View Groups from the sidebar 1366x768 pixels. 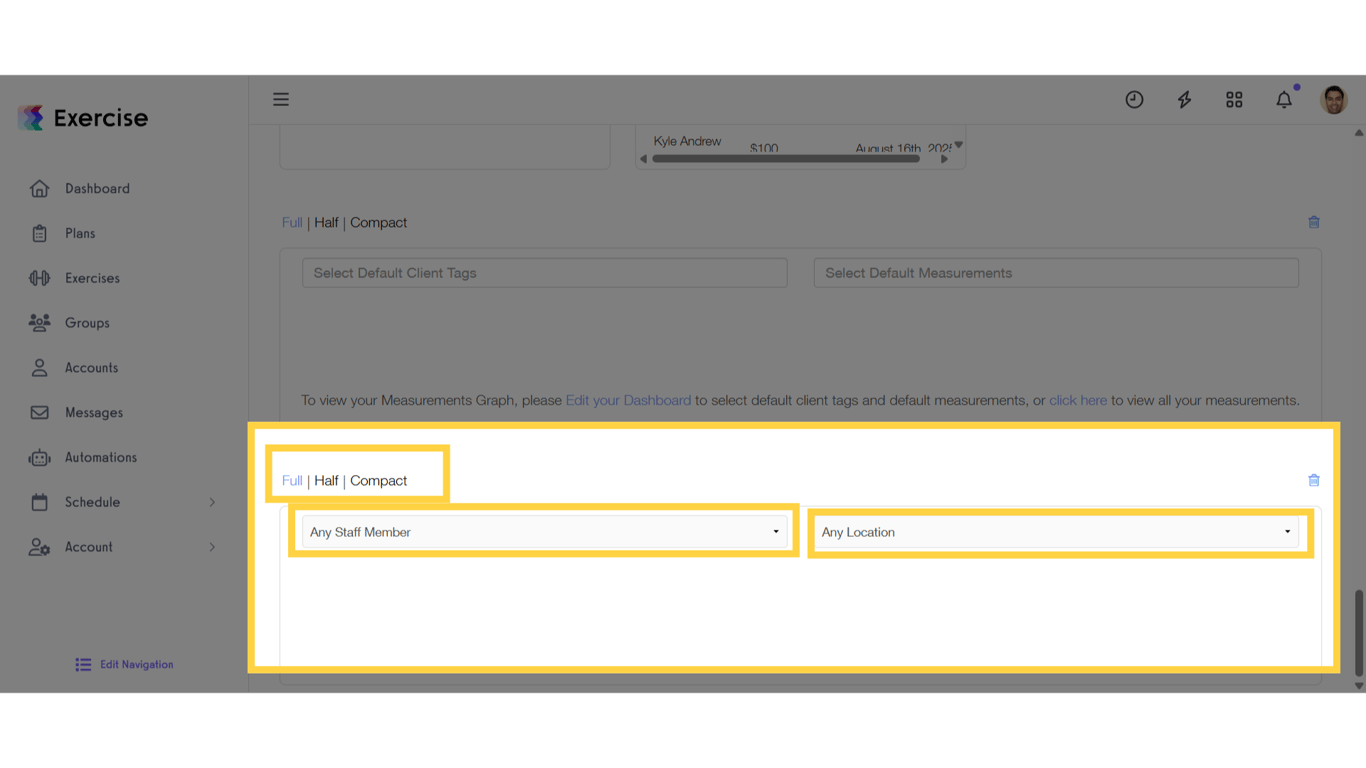coord(87,322)
